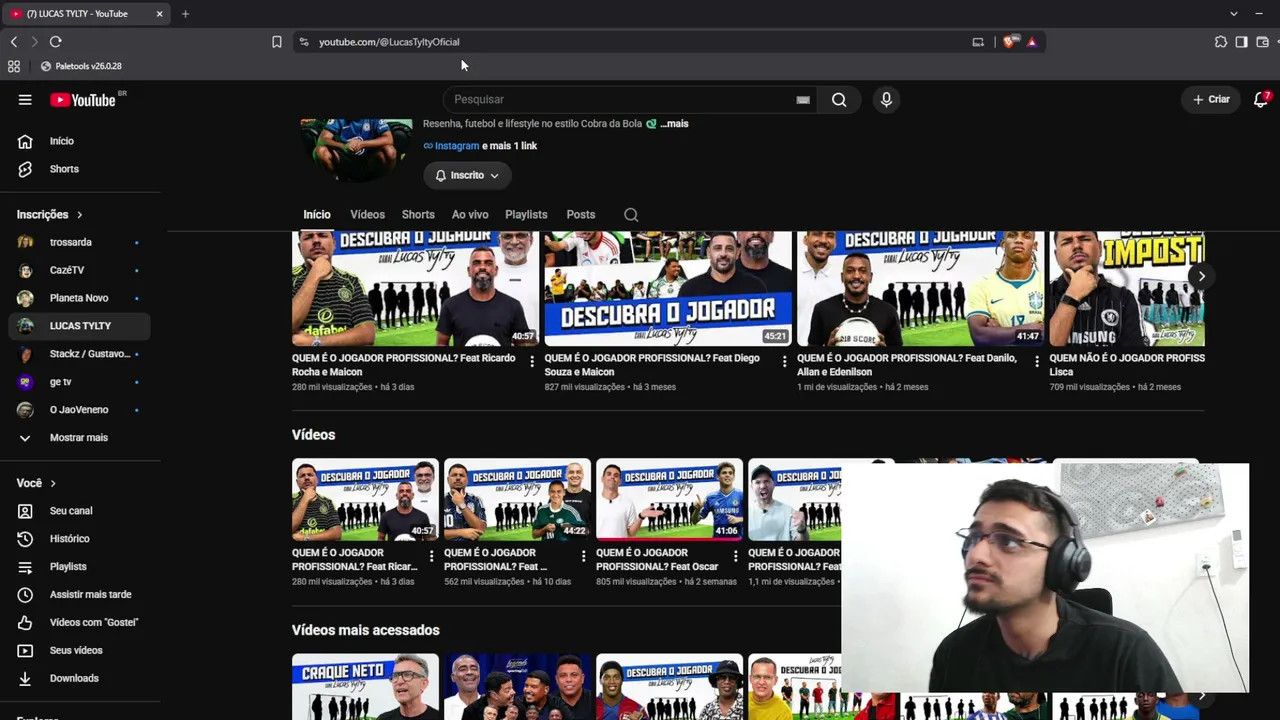This screenshot has height=720, width=1280.
Task: Show next videos in the featured carousel
Action: 1202,277
